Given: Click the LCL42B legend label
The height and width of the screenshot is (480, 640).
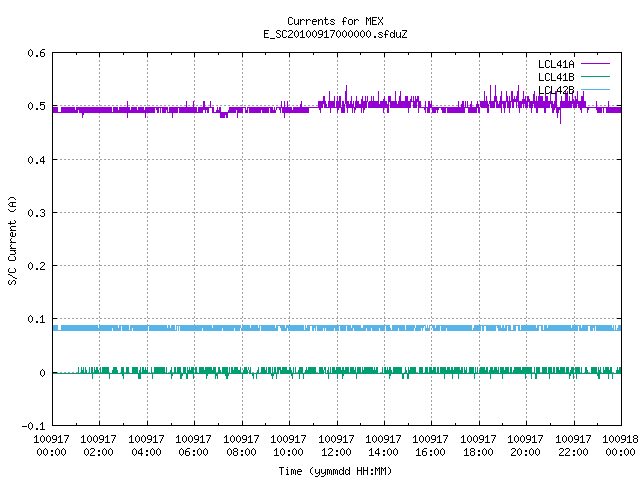Looking at the screenshot, I should pyautogui.click(x=556, y=90).
